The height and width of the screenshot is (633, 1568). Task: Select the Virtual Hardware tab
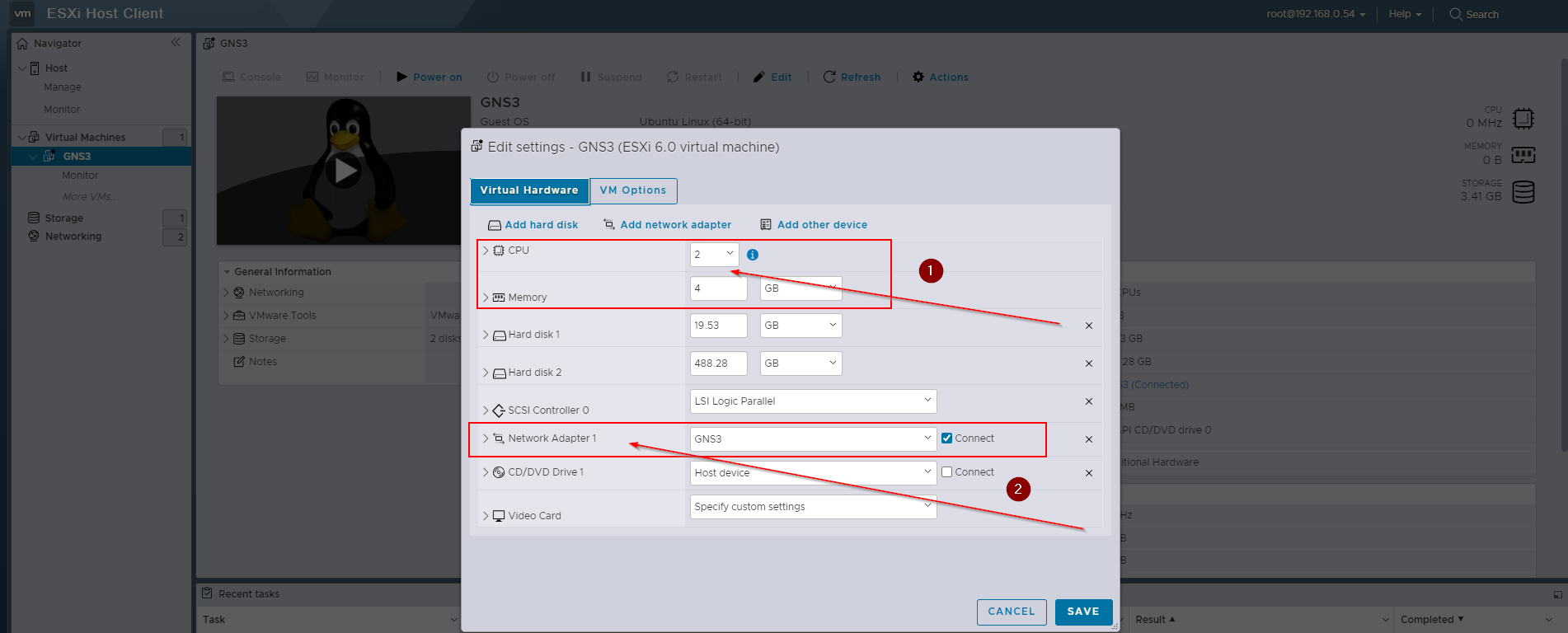click(529, 190)
